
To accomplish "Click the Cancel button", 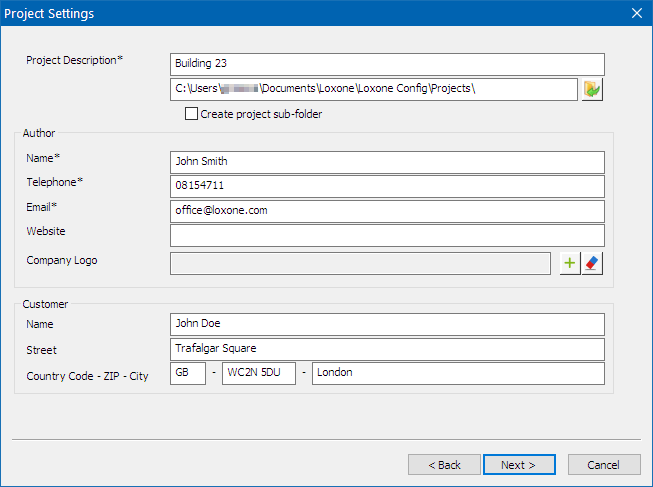I will pyautogui.click(x=604, y=465).
